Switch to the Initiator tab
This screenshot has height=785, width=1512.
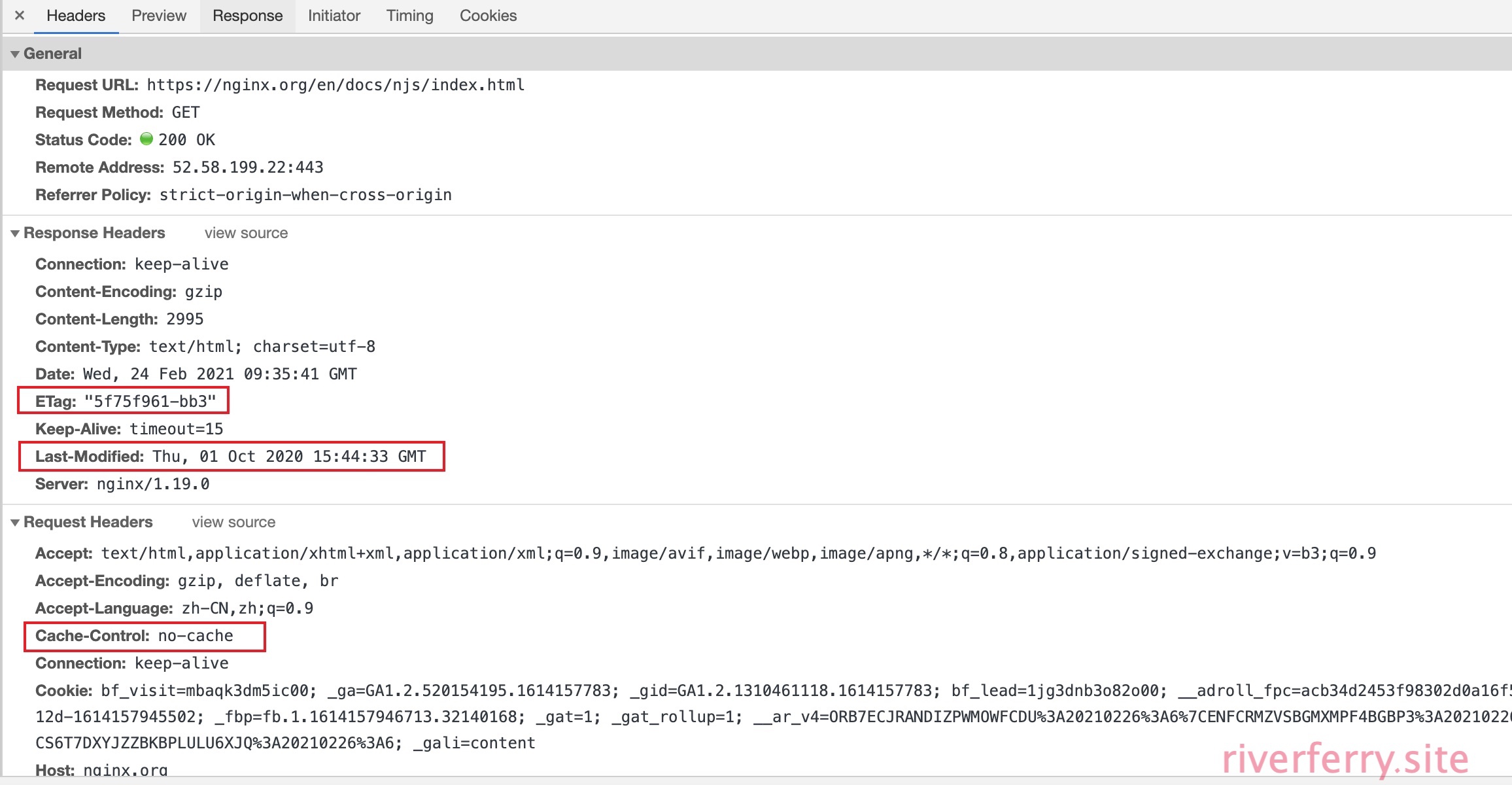point(334,16)
